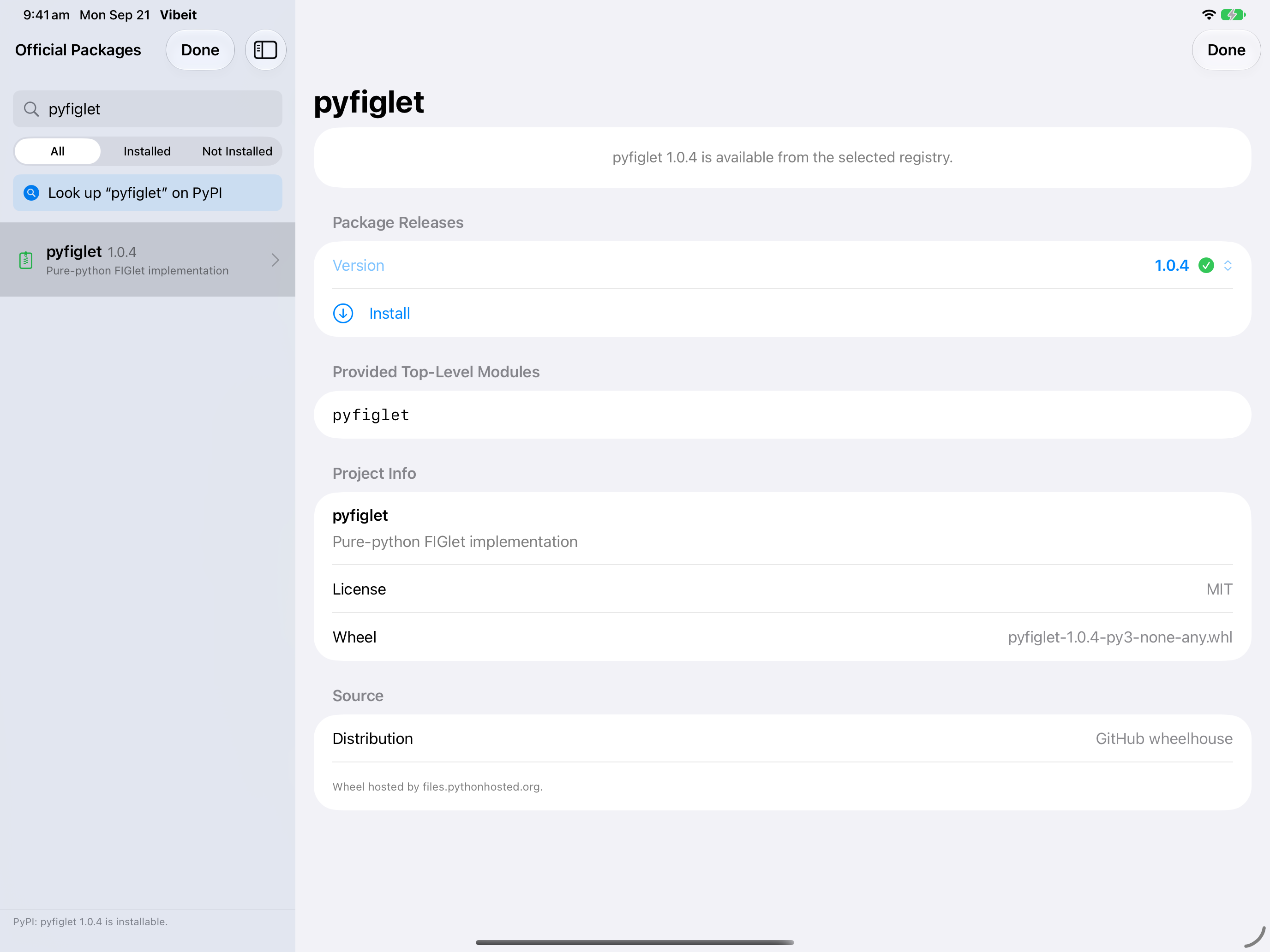Click the bold pyfiglet project name
Screen dimensions: 1270x952
click(x=360, y=515)
